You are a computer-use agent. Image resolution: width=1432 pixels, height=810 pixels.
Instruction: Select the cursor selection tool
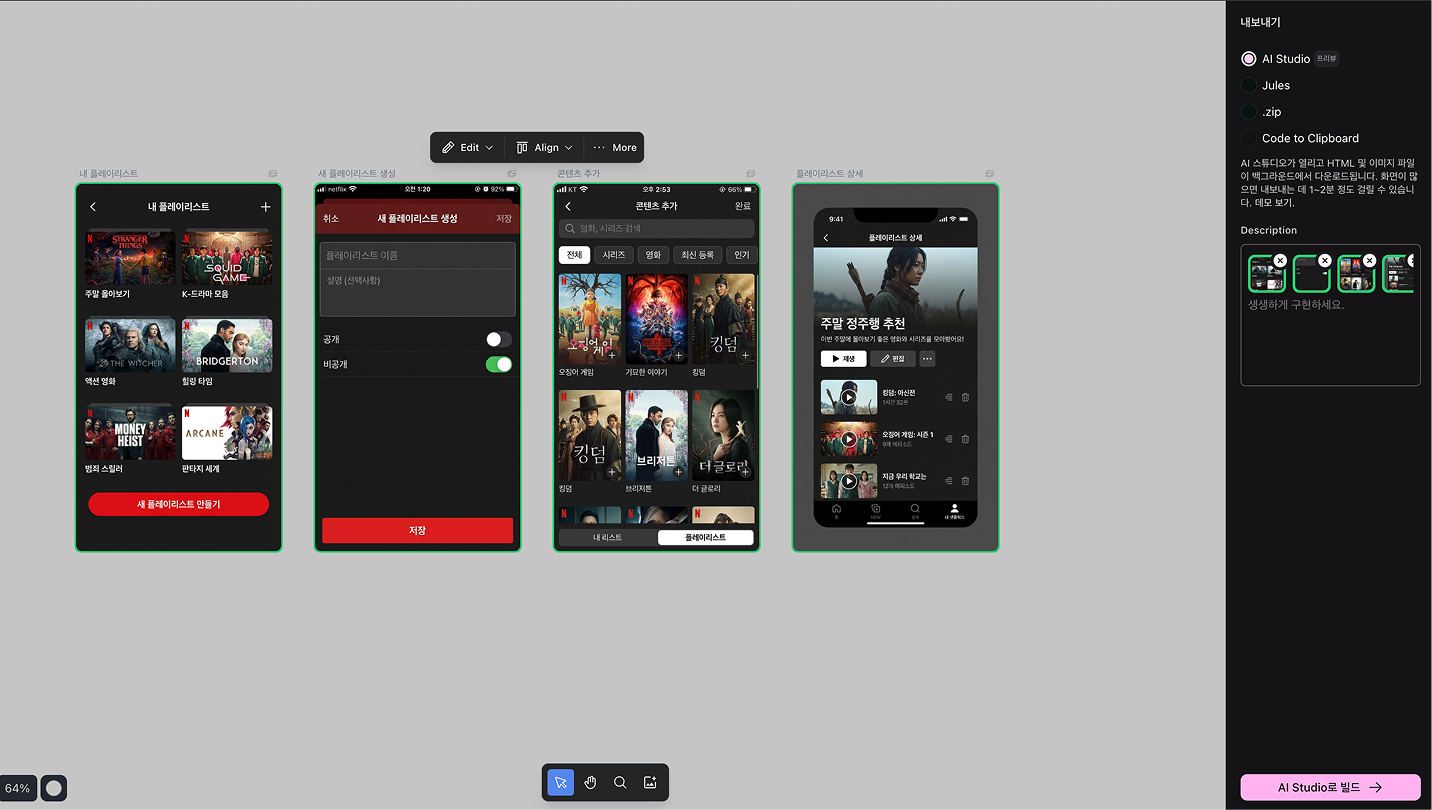561,783
